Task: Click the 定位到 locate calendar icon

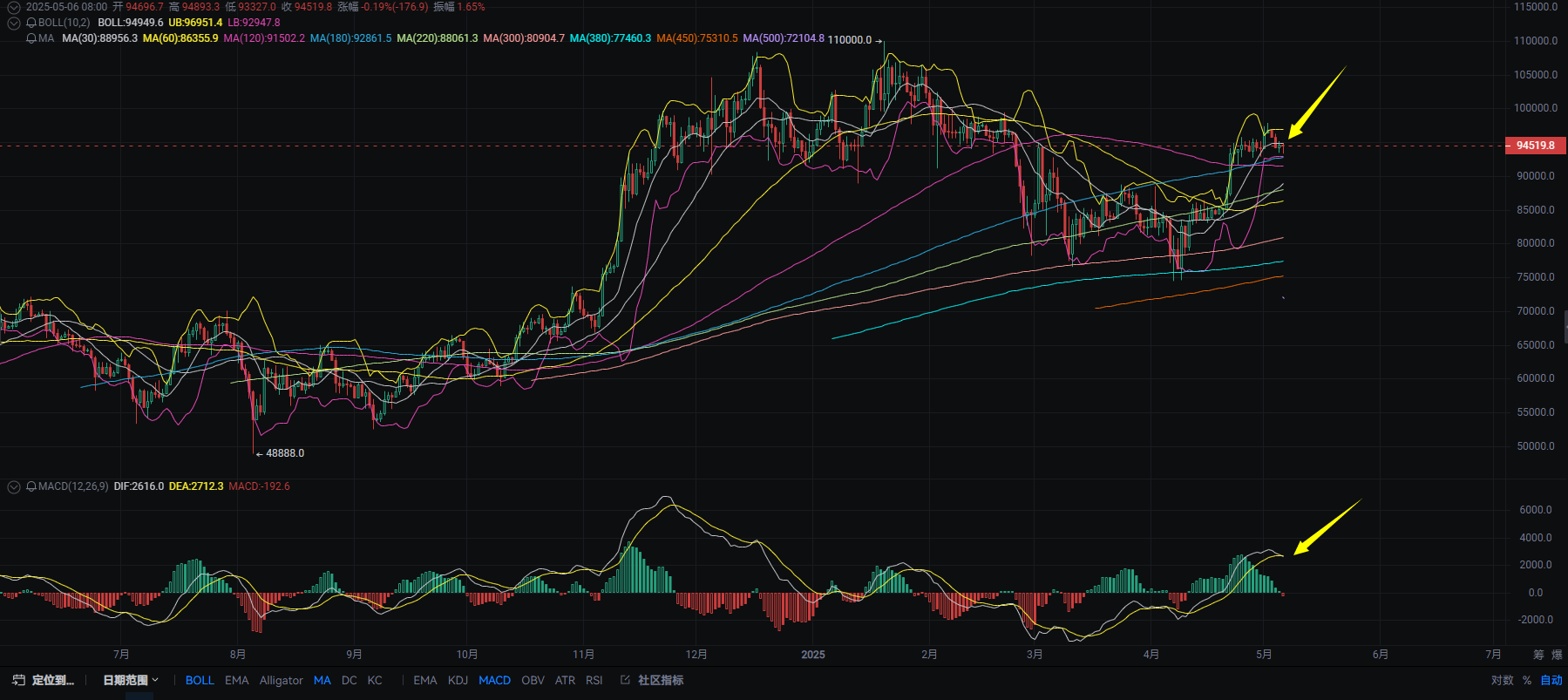Action: pyautogui.click(x=18, y=680)
